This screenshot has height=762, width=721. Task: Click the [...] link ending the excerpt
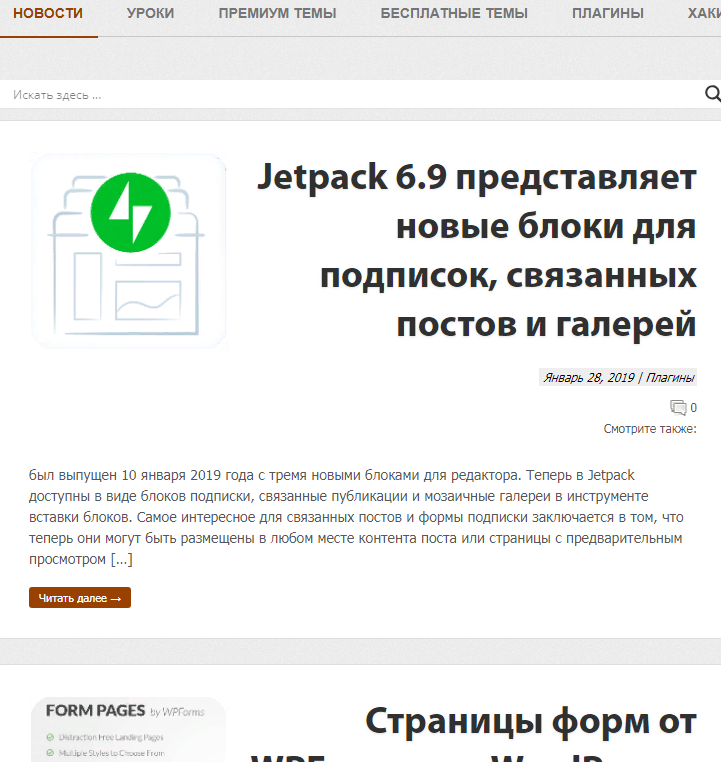(x=121, y=559)
